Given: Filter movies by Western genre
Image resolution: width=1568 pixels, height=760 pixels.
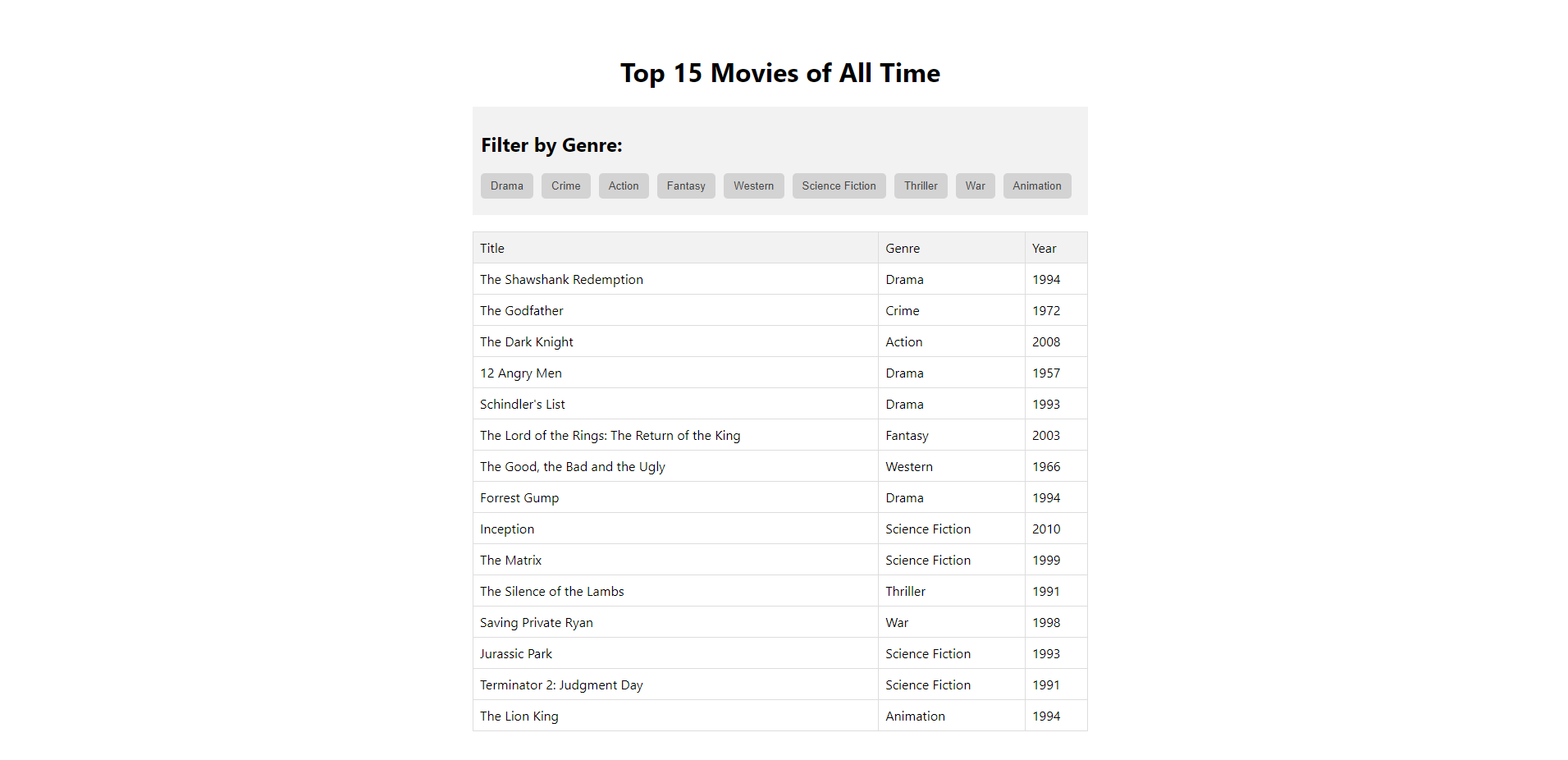Looking at the screenshot, I should tap(753, 185).
